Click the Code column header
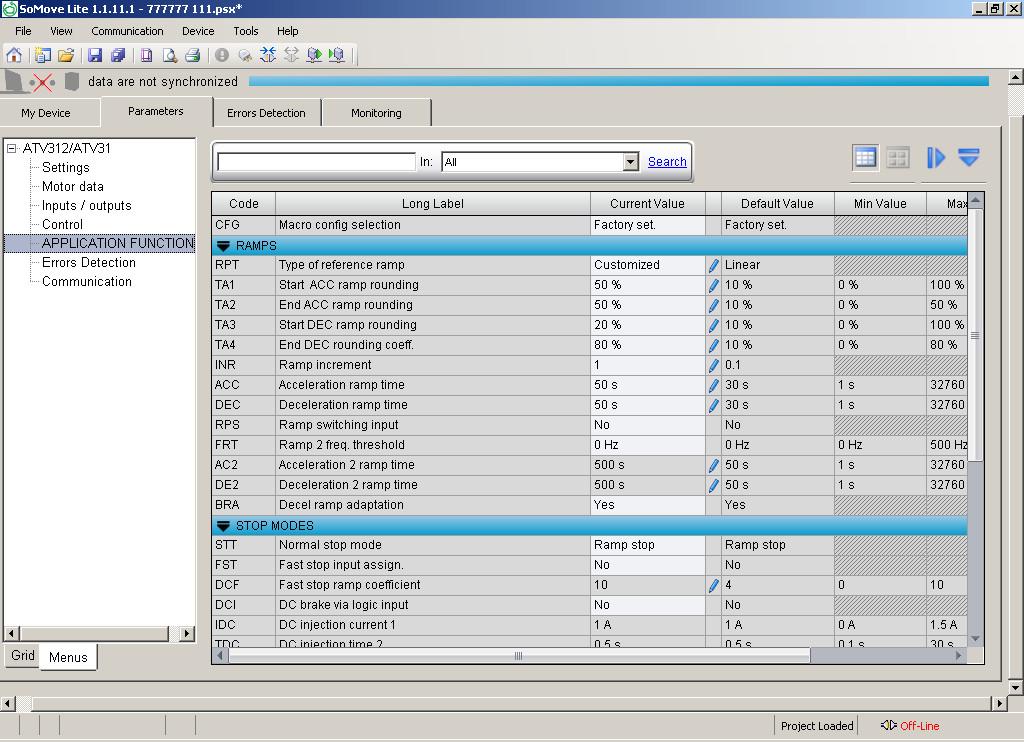This screenshot has height=742, width=1024. point(244,204)
